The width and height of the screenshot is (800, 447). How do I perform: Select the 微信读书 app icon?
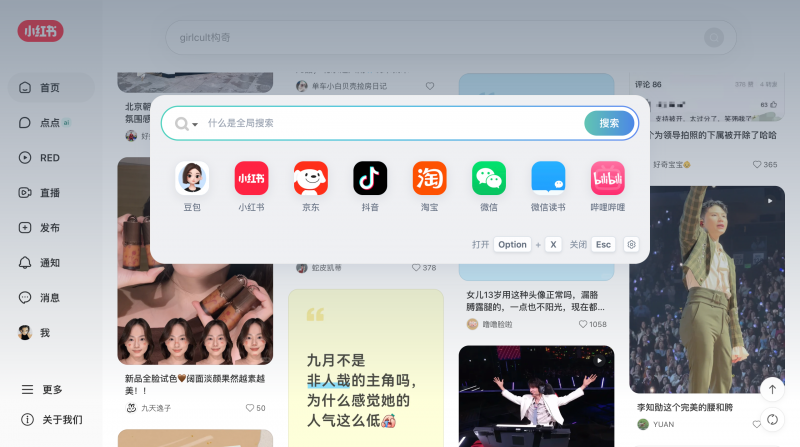[x=548, y=178]
